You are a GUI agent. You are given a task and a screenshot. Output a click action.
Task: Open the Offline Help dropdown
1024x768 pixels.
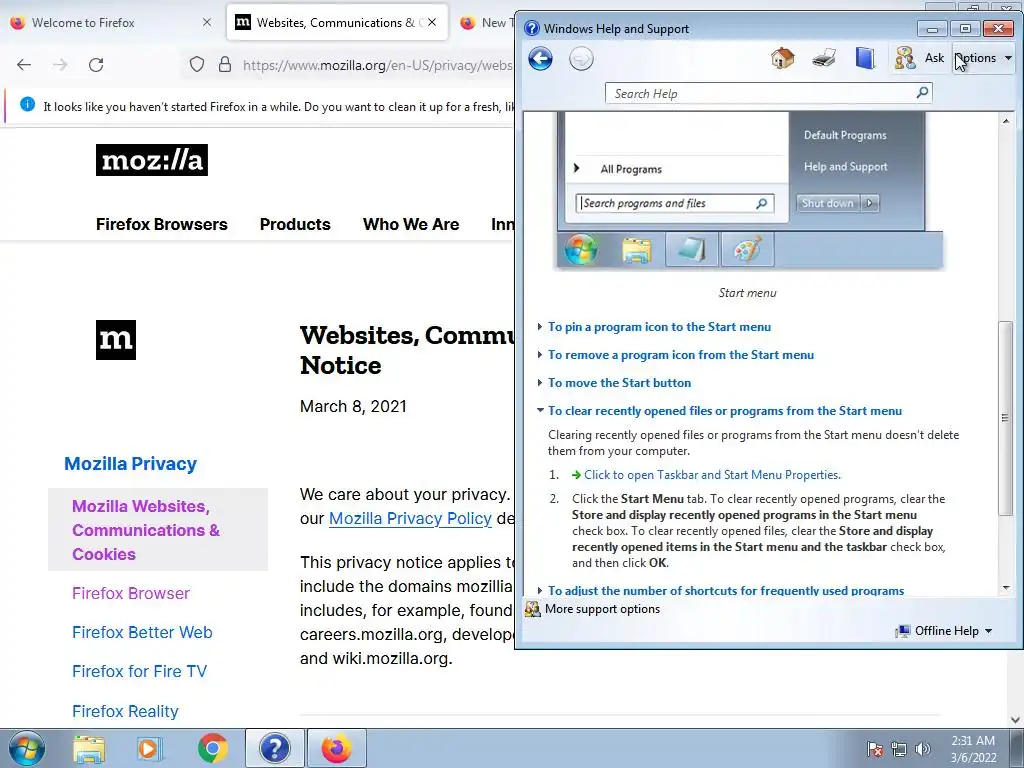tap(945, 631)
